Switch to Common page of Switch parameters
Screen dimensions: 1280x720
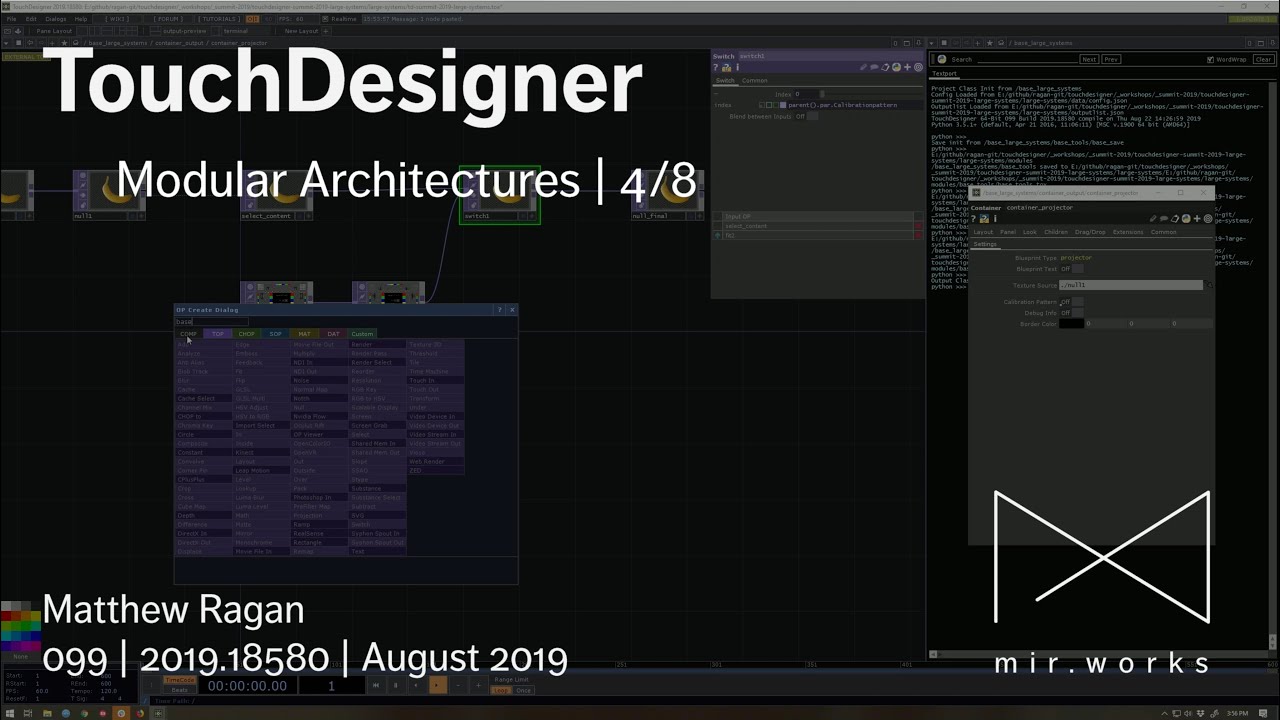pos(754,81)
